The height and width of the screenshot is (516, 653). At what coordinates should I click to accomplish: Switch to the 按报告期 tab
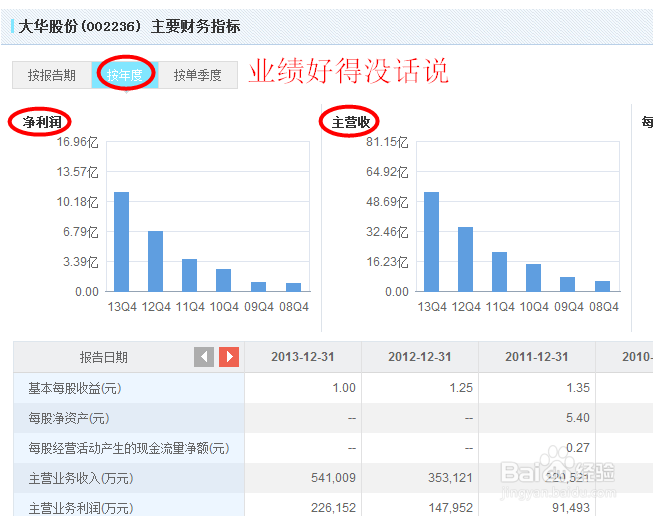coord(52,75)
